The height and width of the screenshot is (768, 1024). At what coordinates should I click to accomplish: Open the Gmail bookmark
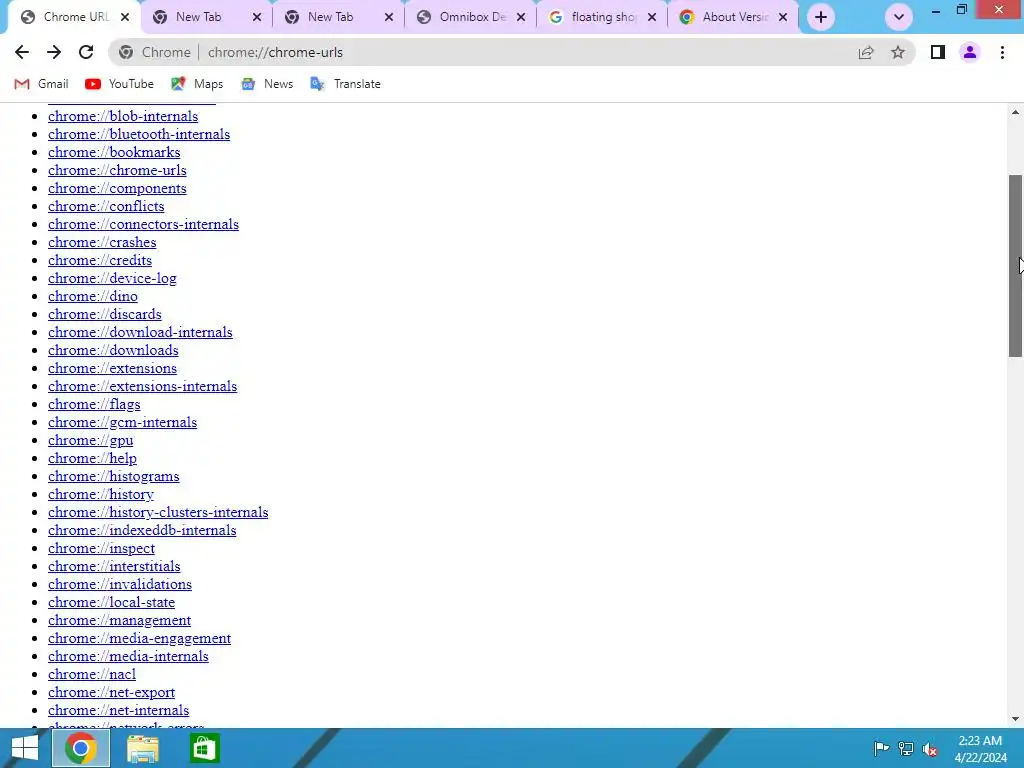pos(41,84)
